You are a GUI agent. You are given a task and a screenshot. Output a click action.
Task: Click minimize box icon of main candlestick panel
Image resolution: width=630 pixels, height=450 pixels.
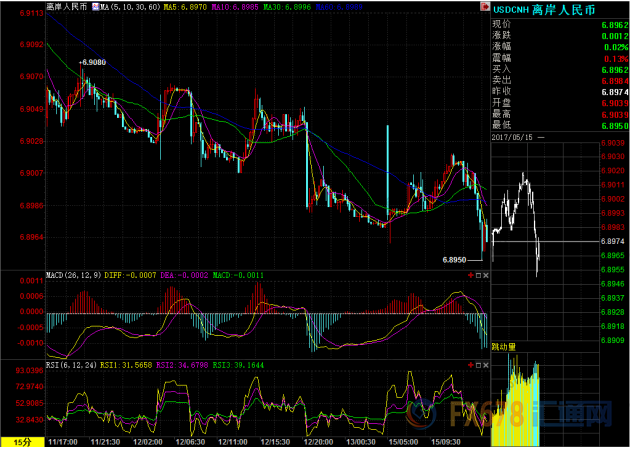[x=478, y=274]
